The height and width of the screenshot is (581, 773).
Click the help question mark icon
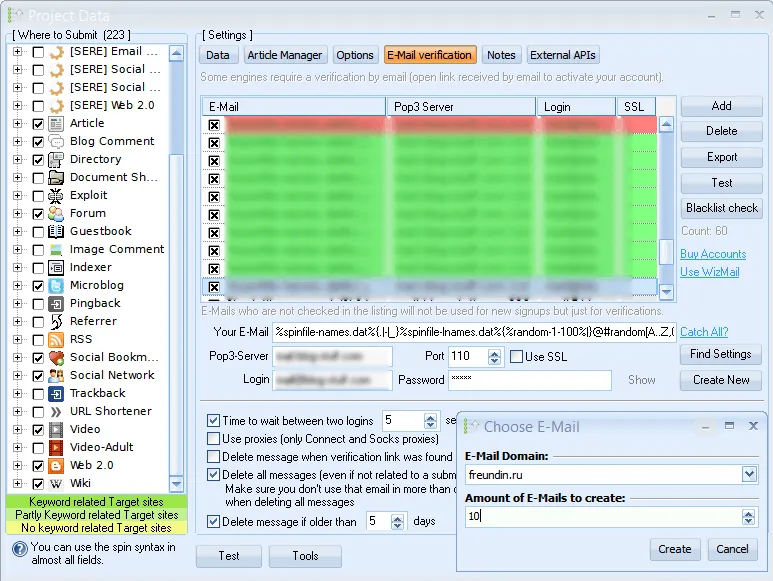pos(19,548)
